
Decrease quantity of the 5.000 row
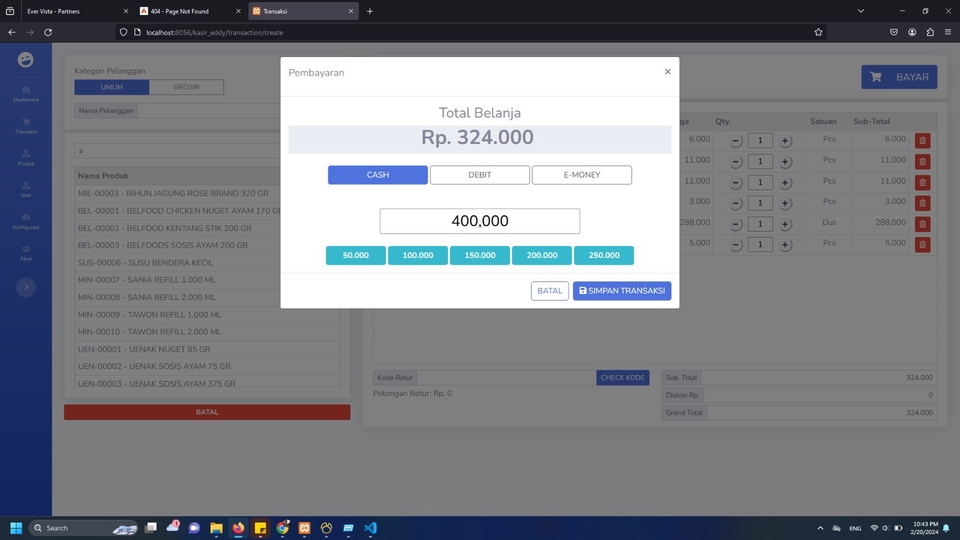pyautogui.click(x=736, y=245)
